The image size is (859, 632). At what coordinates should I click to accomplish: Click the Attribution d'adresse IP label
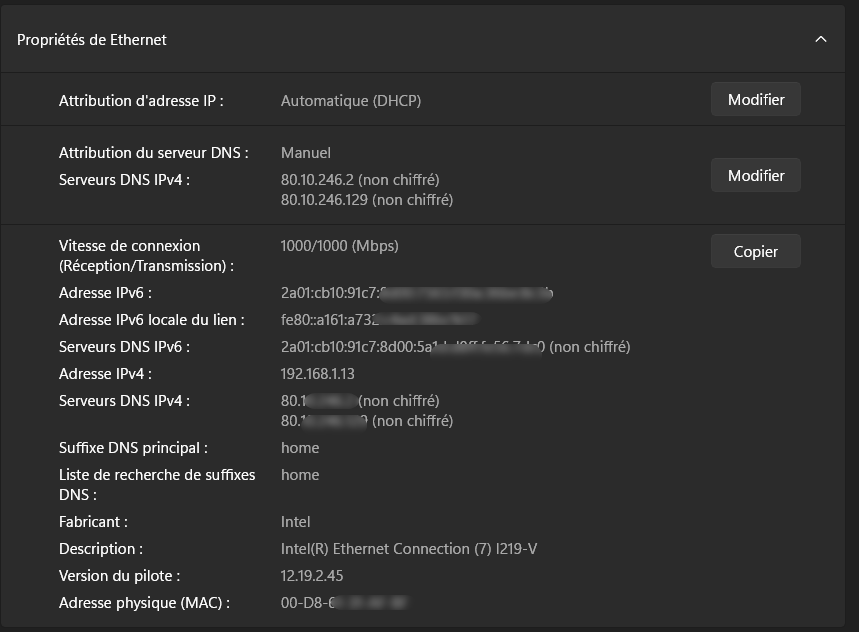[x=141, y=101]
